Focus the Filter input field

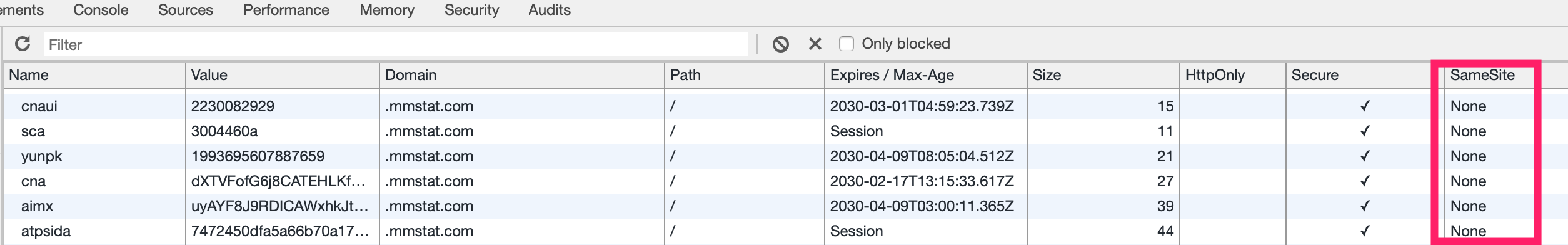point(395,44)
